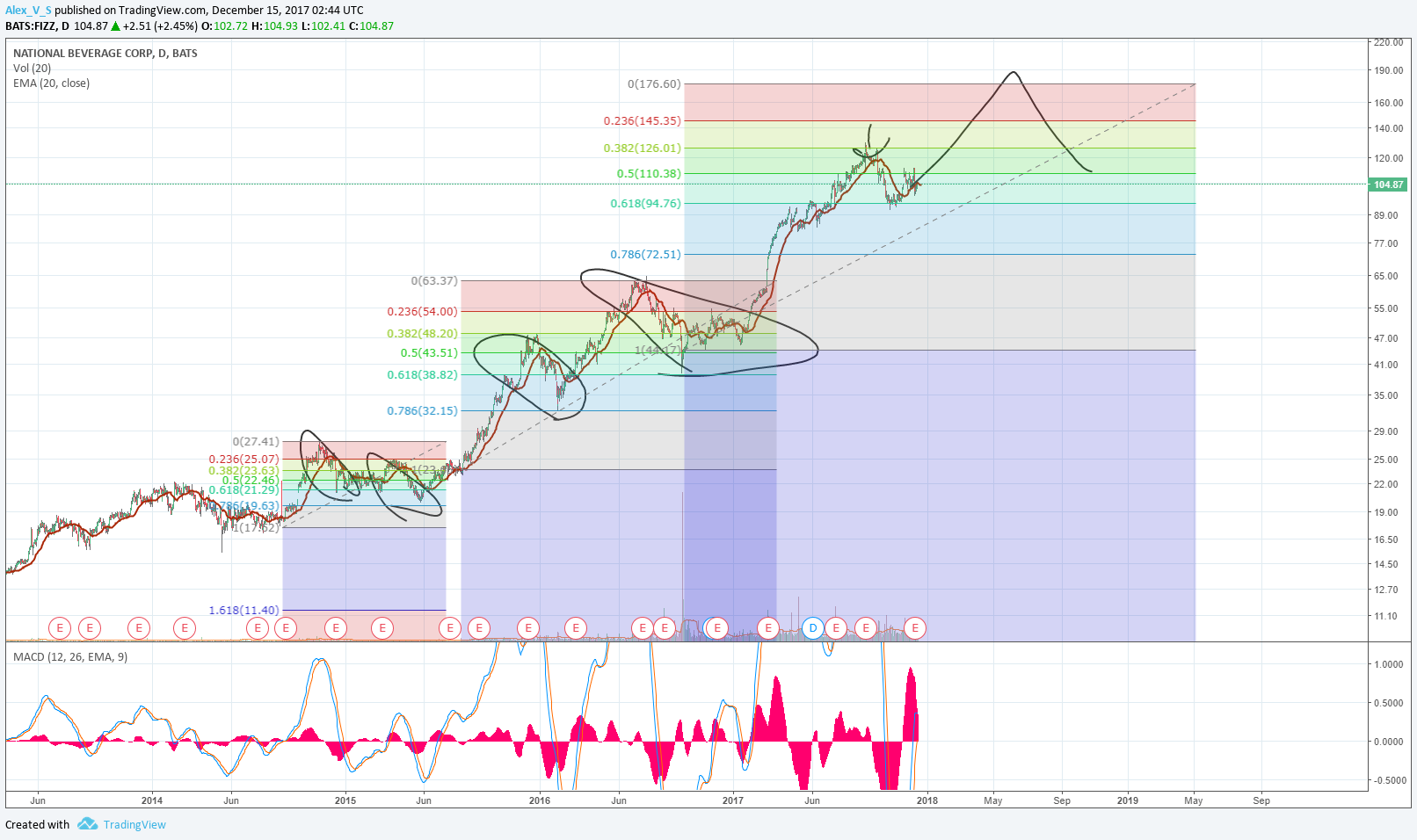Click the TradingView cloud logo icon

click(87, 824)
